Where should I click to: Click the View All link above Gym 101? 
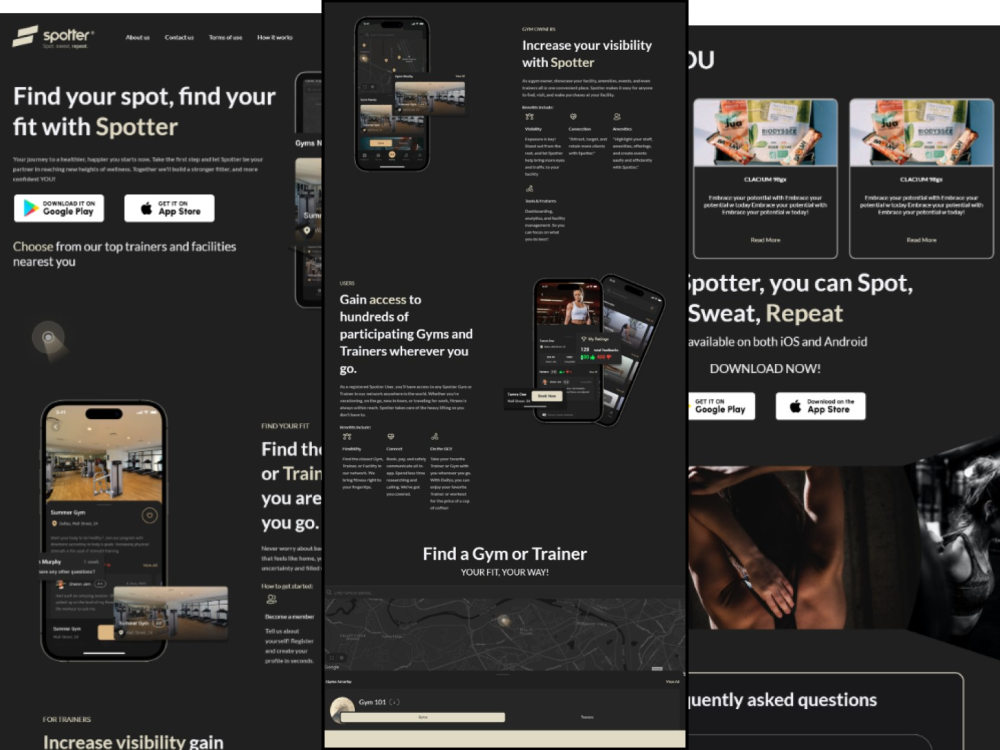point(672,682)
